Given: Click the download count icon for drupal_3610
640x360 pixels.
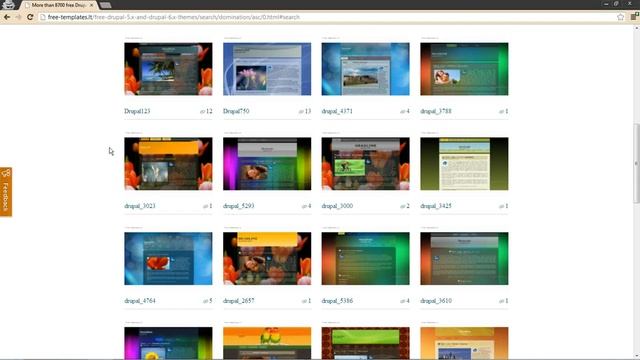Looking at the screenshot, I should coord(501,301).
